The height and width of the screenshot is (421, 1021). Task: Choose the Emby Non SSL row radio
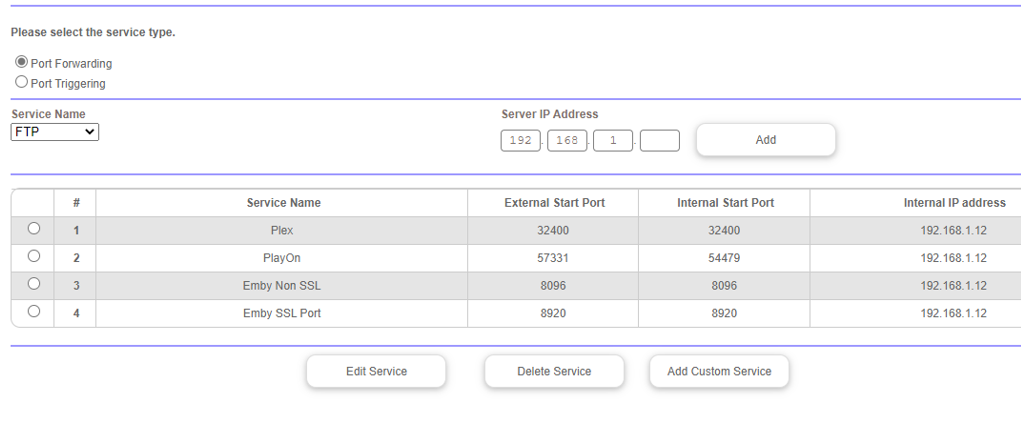tap(33, 284)
